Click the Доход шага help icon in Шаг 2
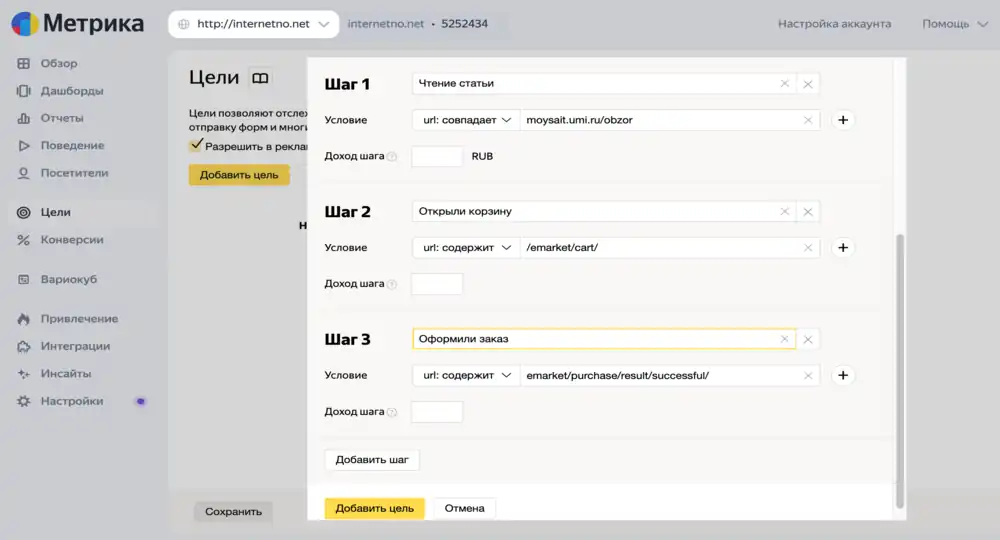This screenshot has height=540, width=1000. click(x=392, y=284)
